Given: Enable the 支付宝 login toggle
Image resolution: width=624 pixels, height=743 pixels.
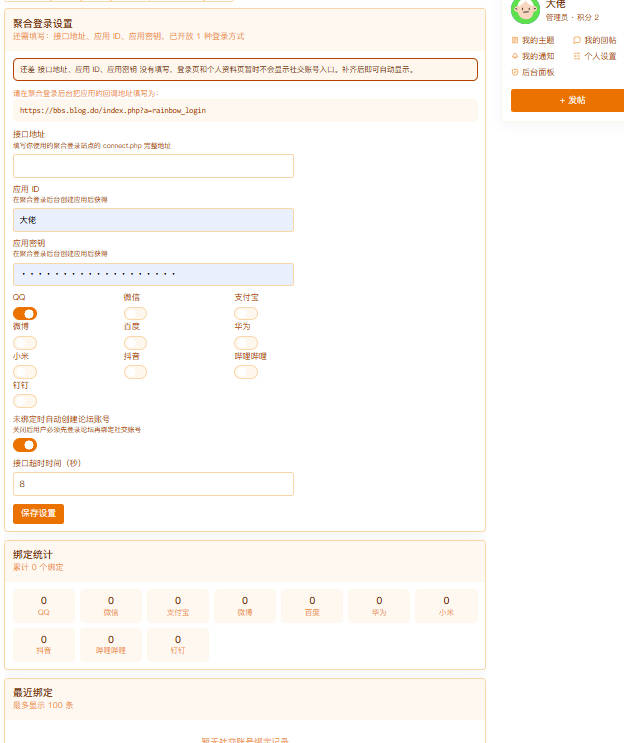Looking at the screenshot, I should [246, 314].
